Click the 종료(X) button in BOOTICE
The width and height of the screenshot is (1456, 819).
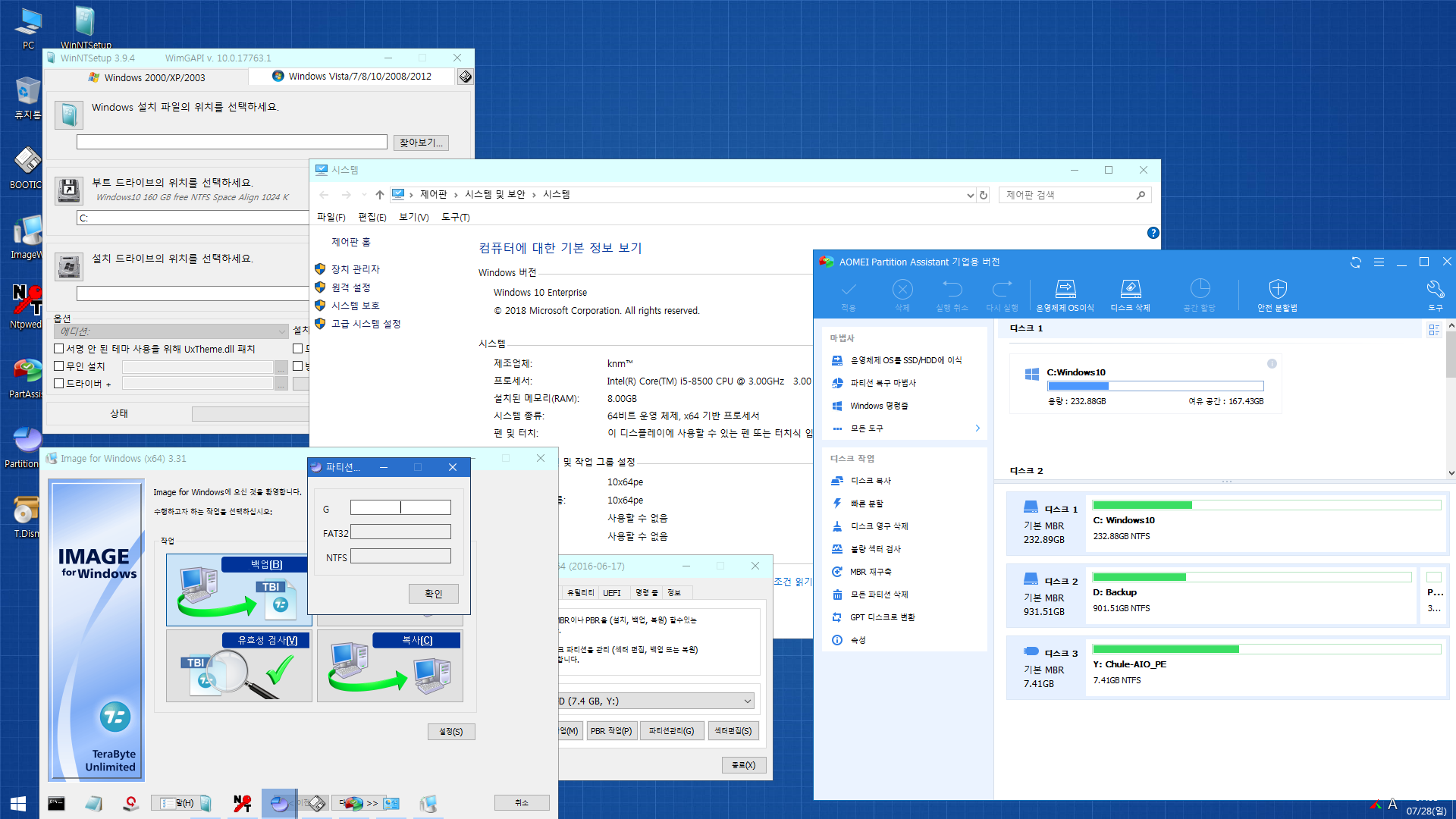[x=744, y=765]
